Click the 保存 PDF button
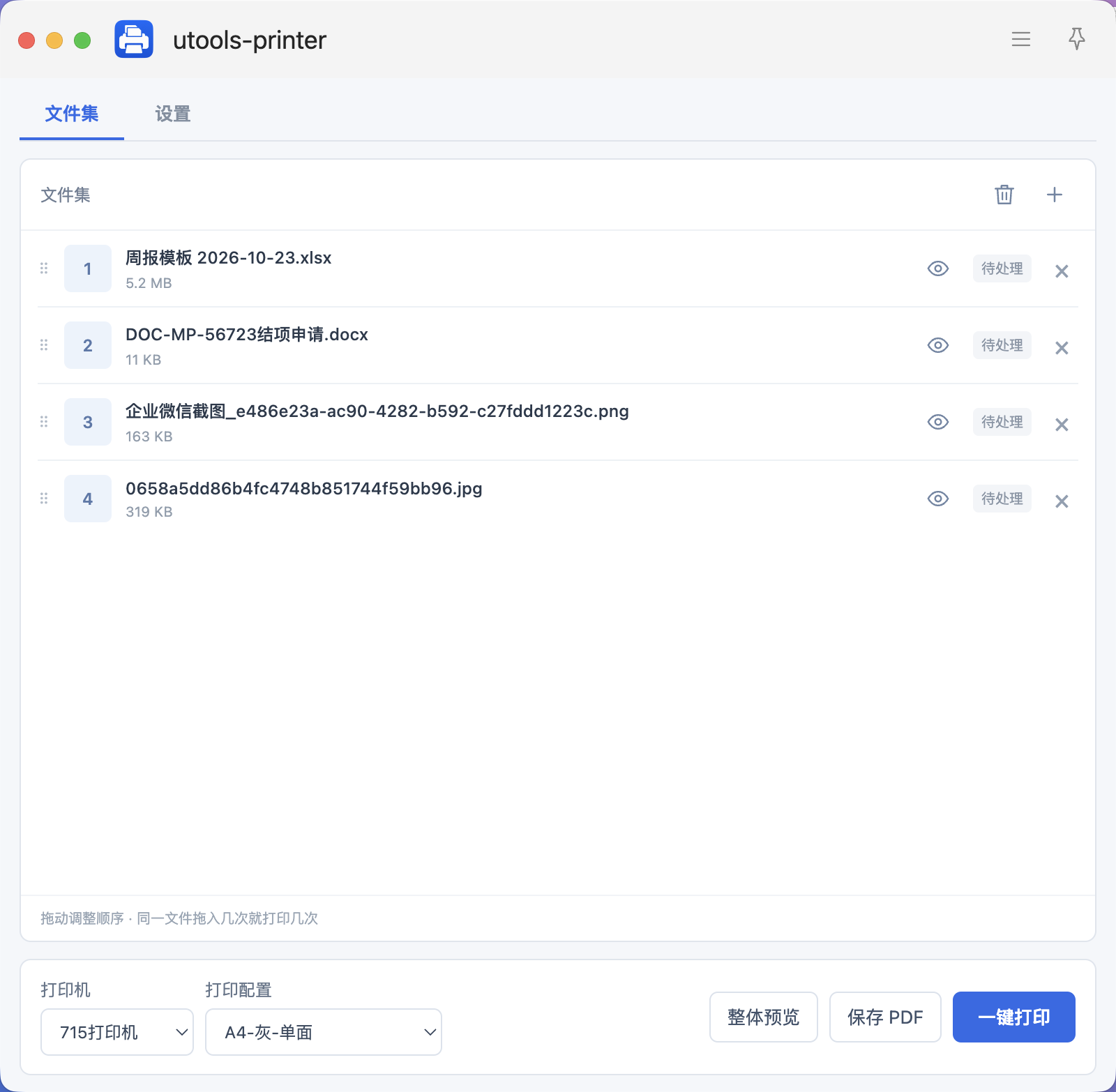 [885, 1017]
